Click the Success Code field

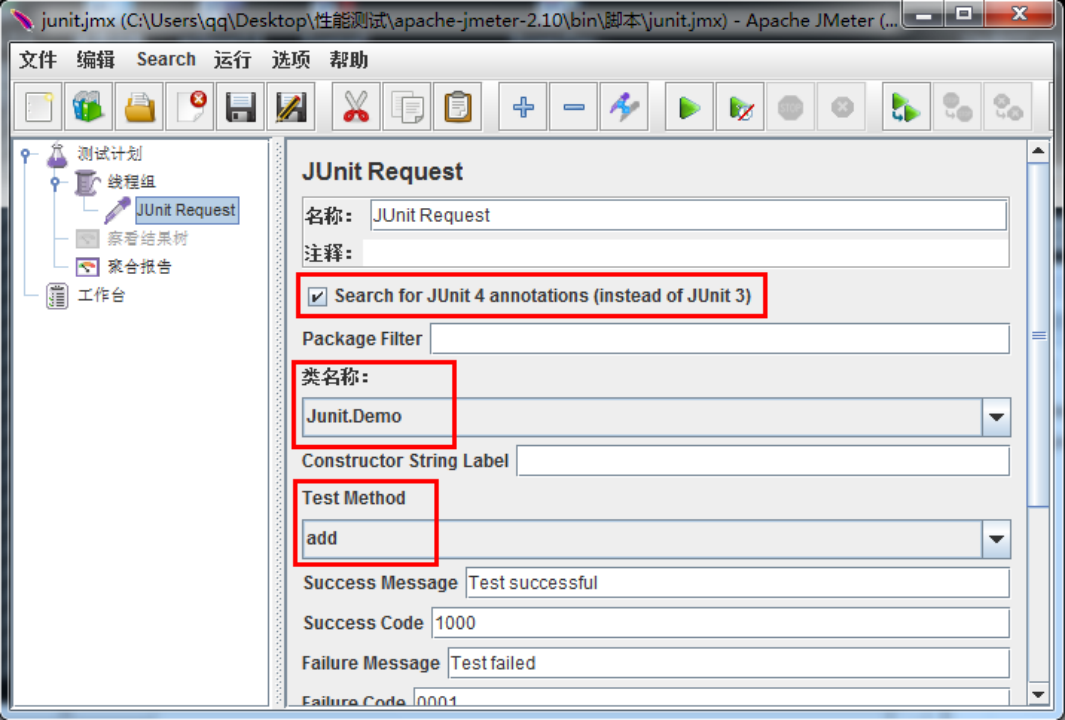click(x=720, y=623)
